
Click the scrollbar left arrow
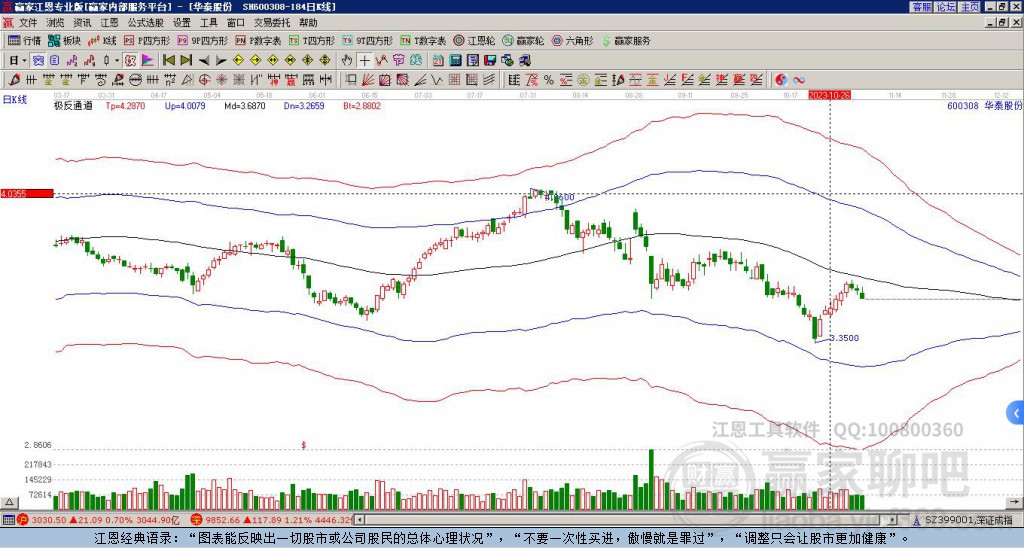tap(359, 520)
